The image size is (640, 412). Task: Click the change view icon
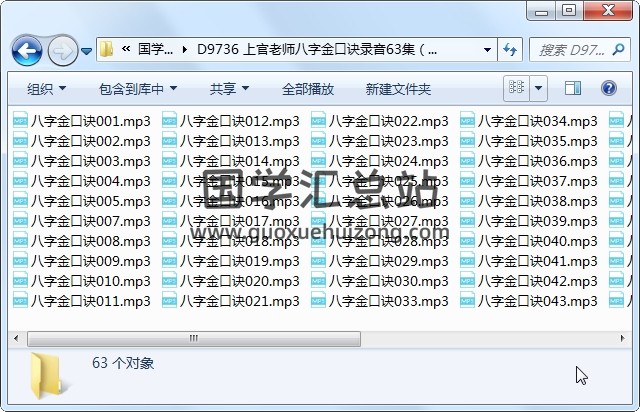pyautogui.click(x=517, y=88)
